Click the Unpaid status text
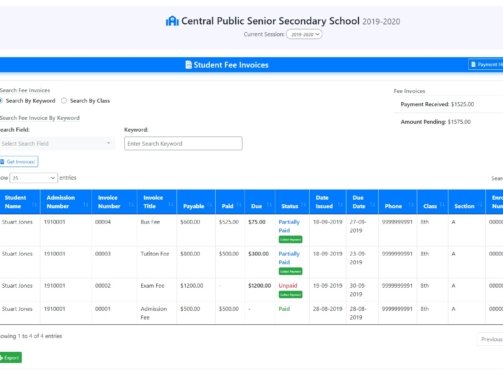Viewport: 503px width, 378px height. [x=288, y=286]
